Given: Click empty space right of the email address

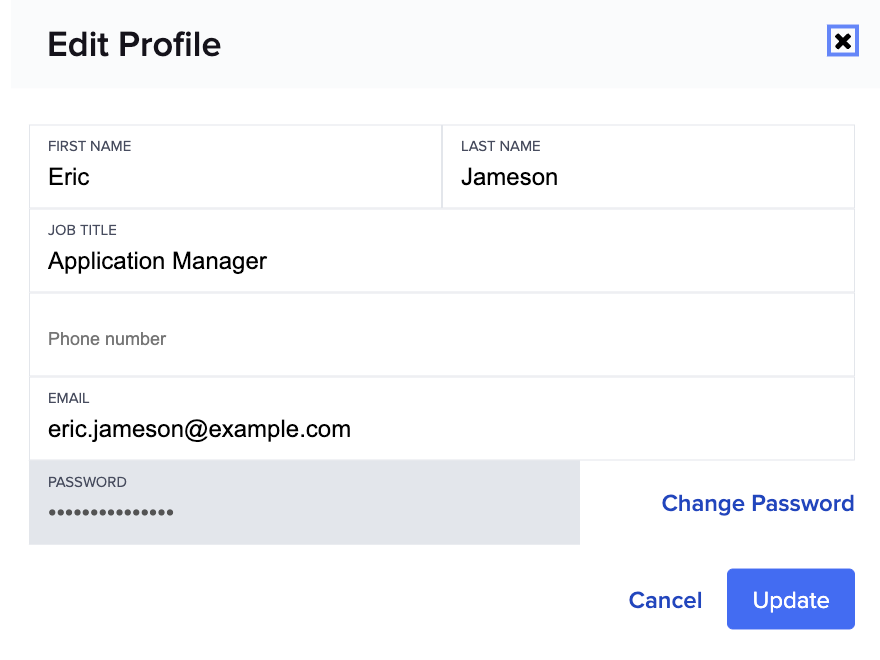Looking at the screenshot, I should point(600,429).
